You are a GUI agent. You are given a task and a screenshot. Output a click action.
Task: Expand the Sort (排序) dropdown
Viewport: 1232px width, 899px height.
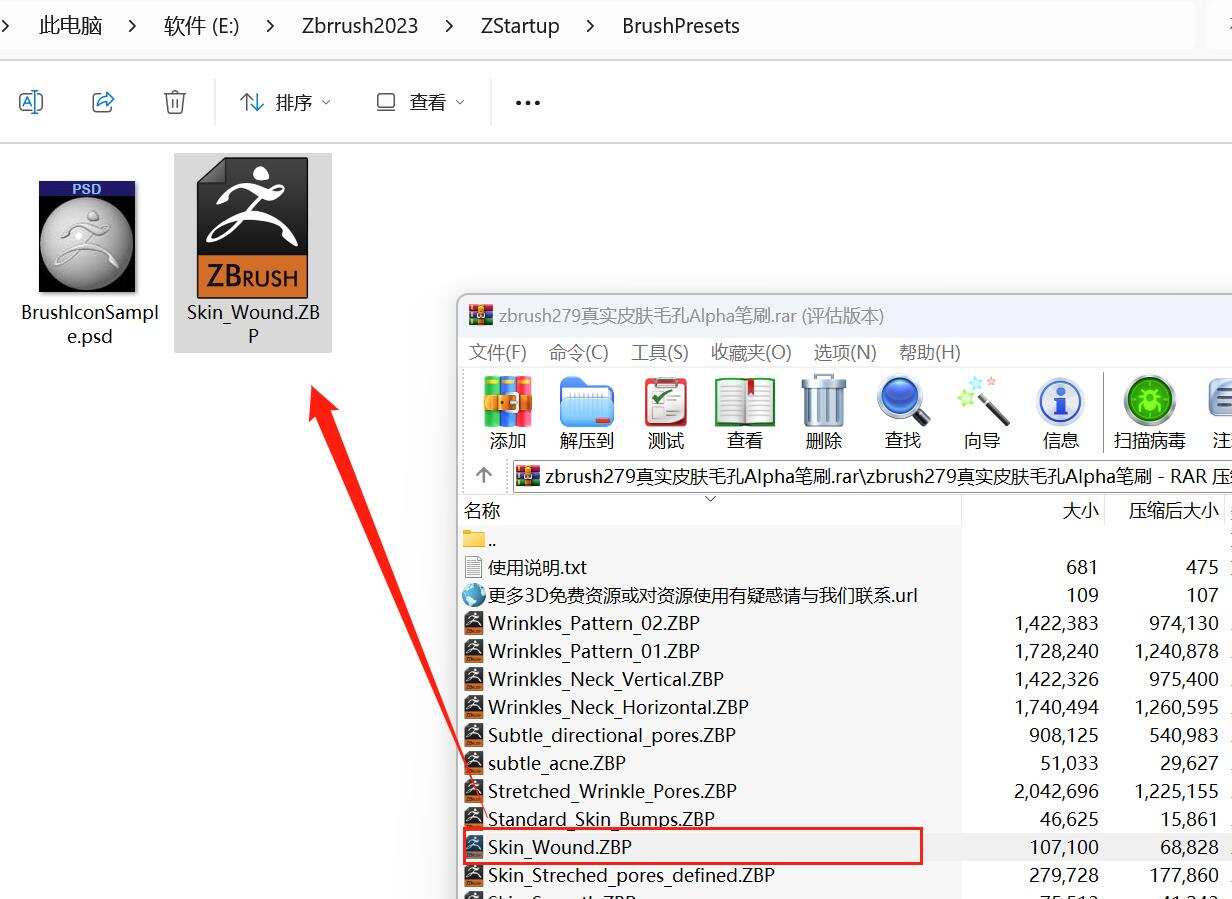pos(285,102)
